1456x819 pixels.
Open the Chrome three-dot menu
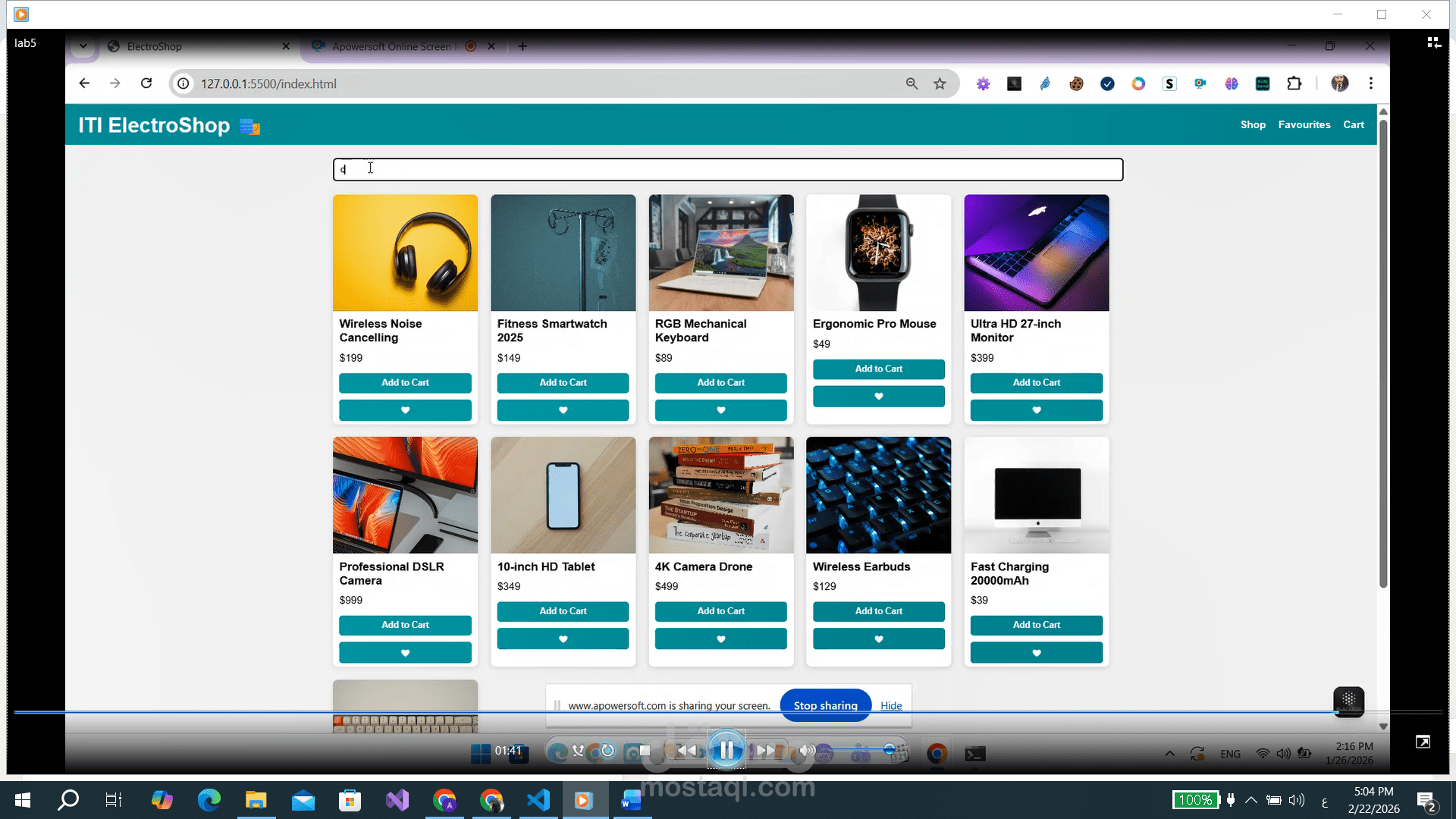coord(1370,83)
